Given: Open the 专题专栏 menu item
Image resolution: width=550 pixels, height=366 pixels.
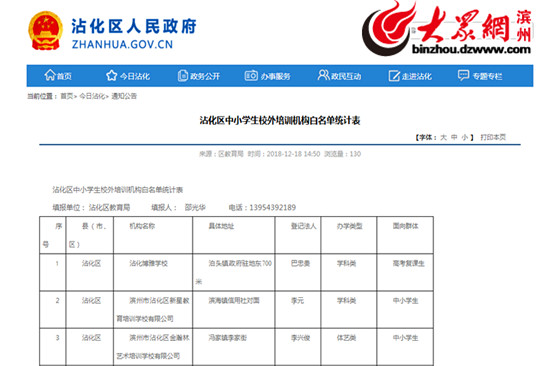Looking at the screenshot, I should coord(487,76).
